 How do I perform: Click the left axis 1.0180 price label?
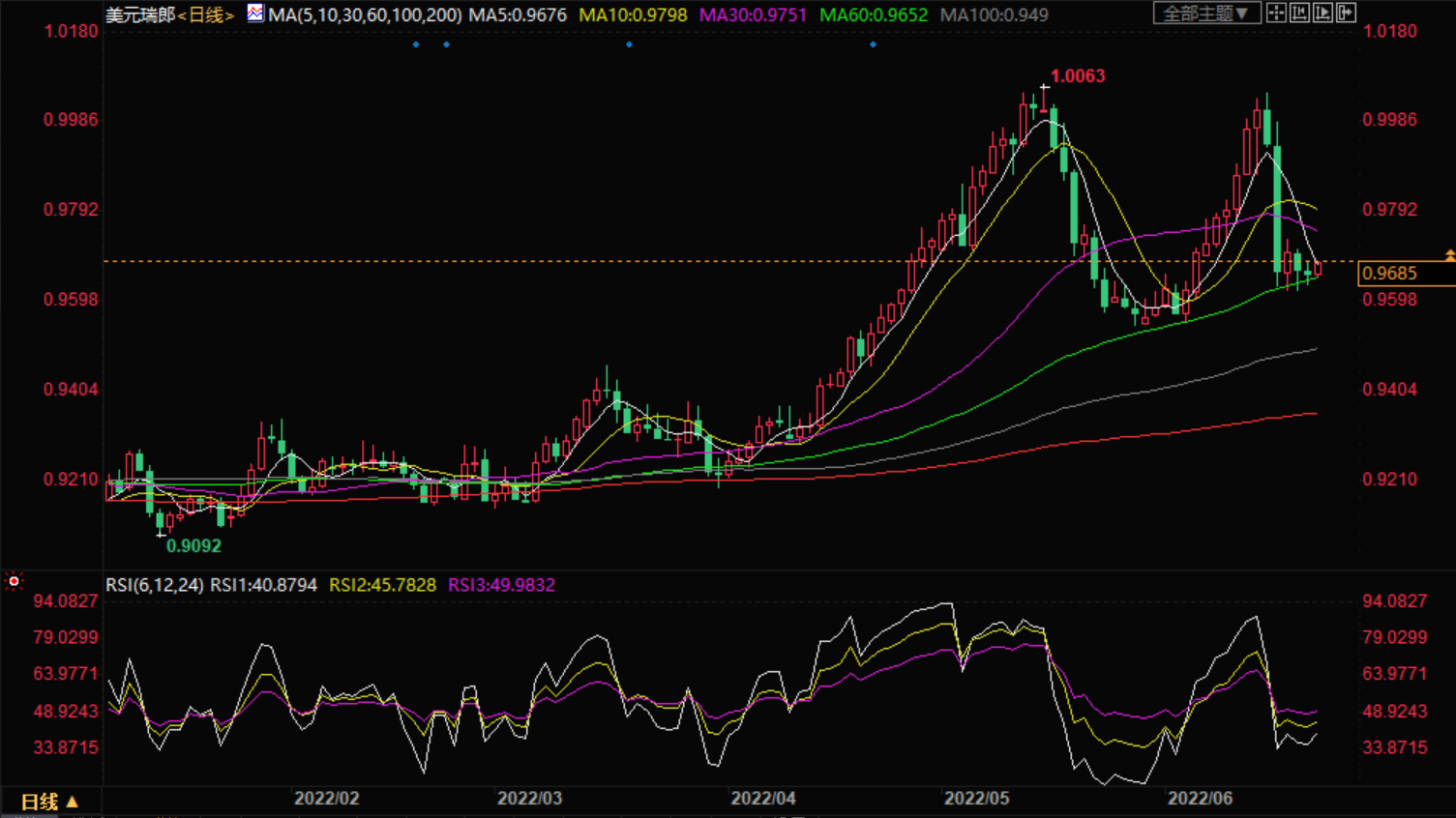[x=71, y=31]
